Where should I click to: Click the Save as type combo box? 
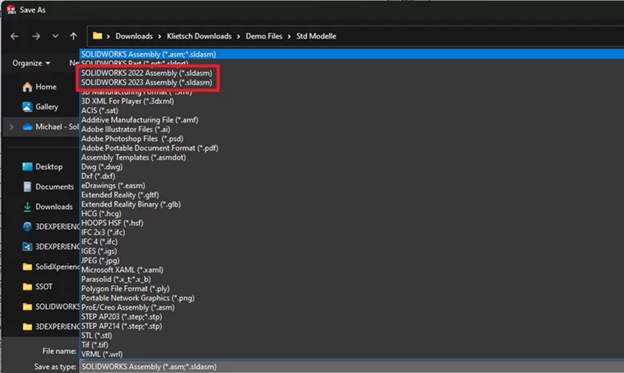352,367
